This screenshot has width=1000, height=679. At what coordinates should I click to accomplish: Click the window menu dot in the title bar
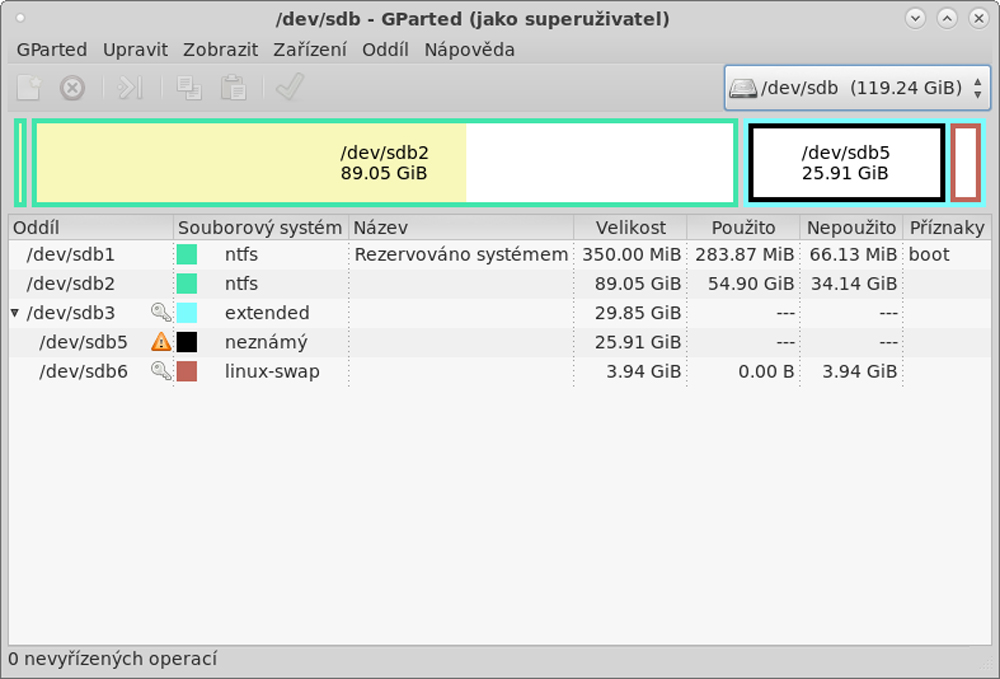pos(20,18)
